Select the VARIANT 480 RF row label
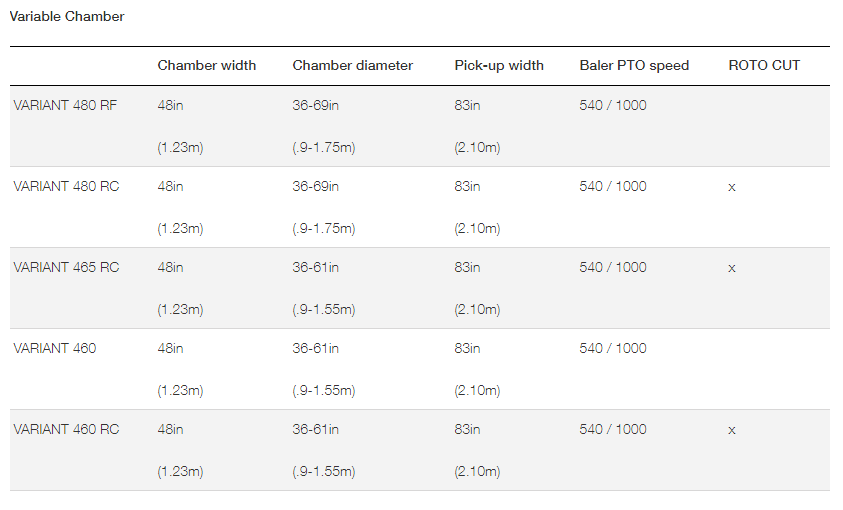Screen dimensions: 843x510 65,105
